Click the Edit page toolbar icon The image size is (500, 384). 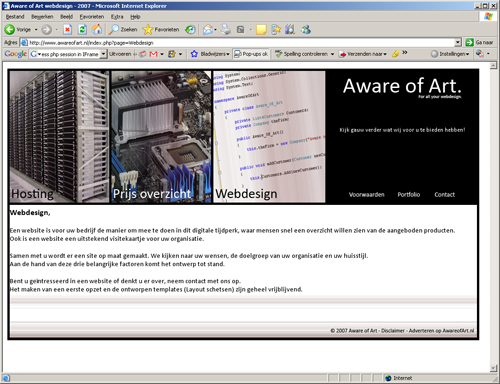241,30
